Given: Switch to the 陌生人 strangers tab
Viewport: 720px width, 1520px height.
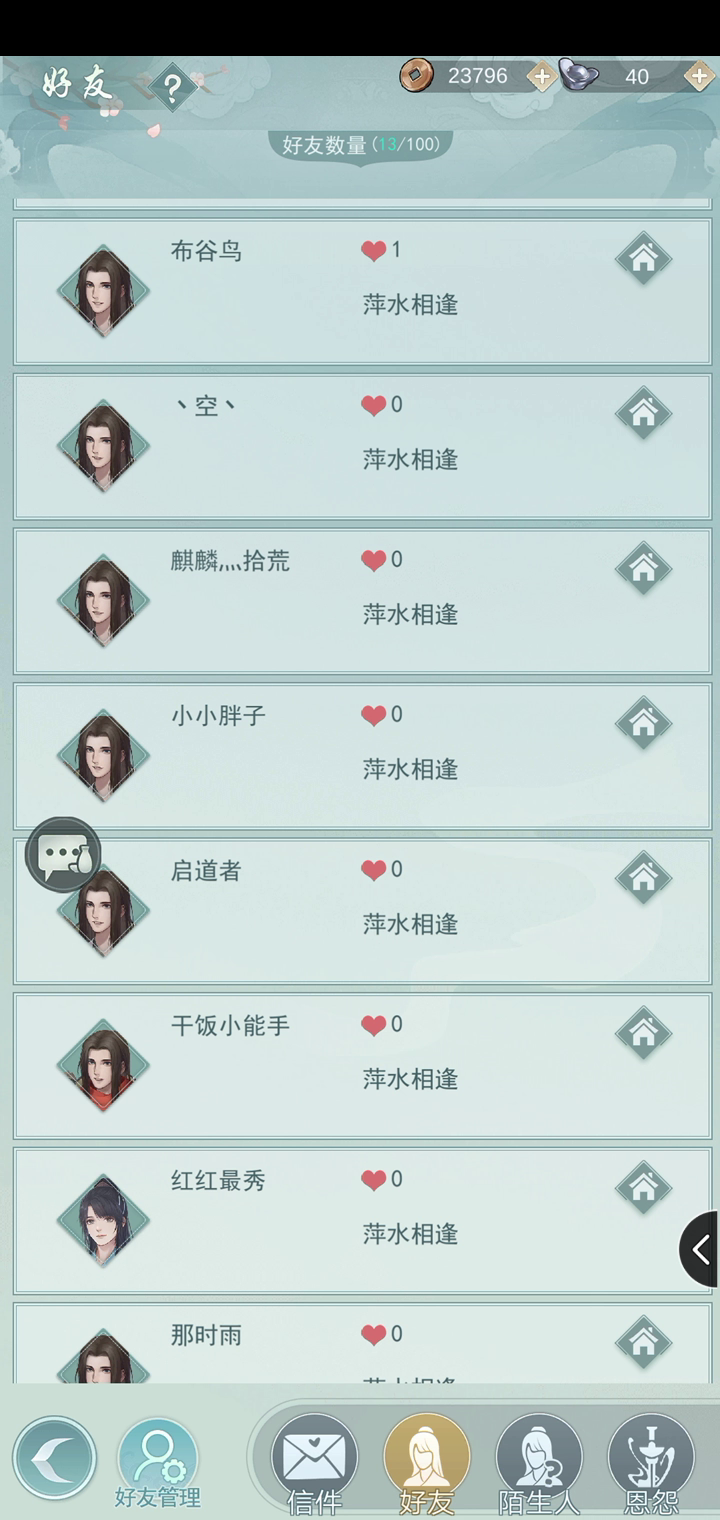Looking at the screenshot, I should [x=539, y=1464].
